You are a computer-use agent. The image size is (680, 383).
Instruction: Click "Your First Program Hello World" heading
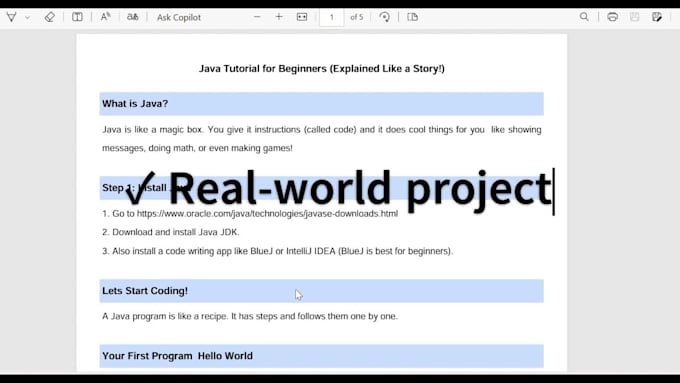click(177, 356)
